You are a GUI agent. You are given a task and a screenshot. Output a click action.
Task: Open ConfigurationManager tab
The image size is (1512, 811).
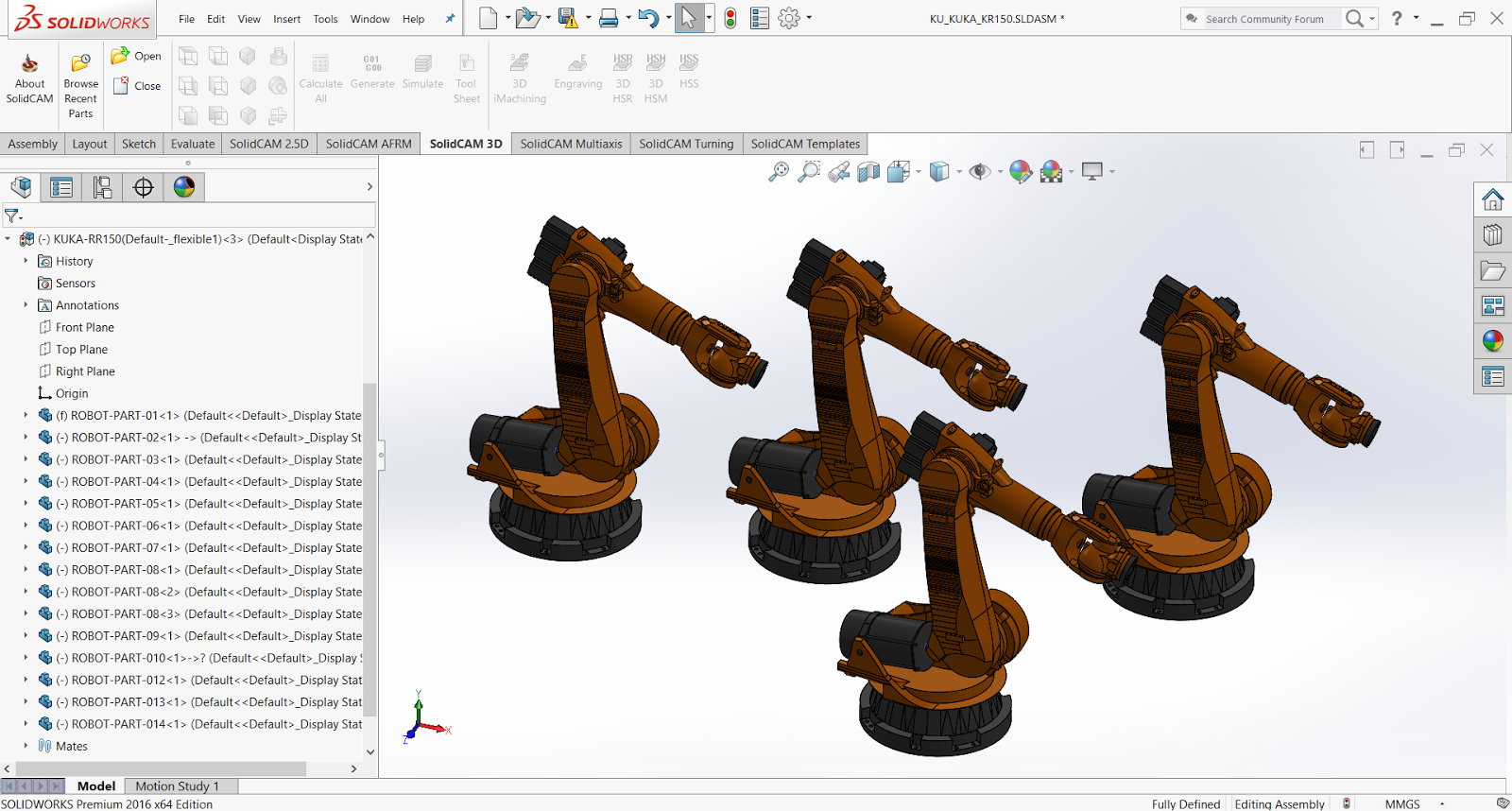click(x=102, y=186)
